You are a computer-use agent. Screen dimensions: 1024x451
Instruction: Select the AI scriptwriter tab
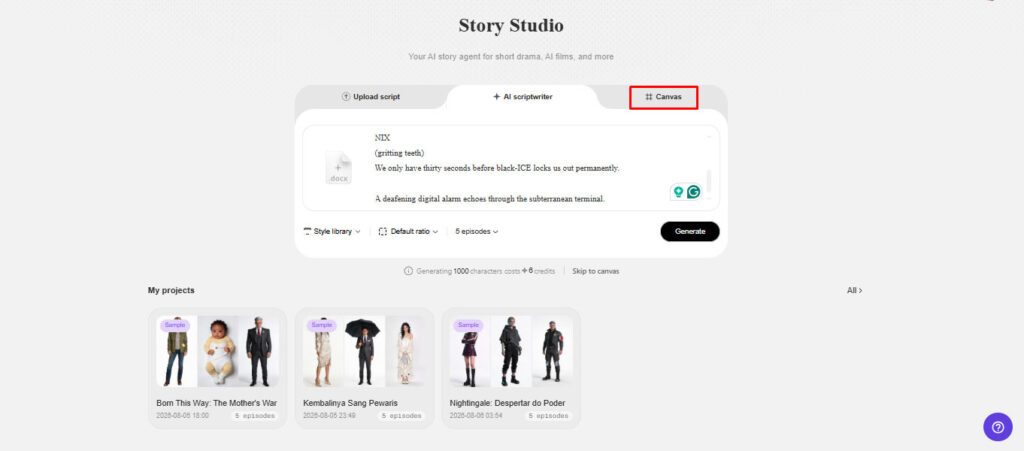tap(522, 97)
